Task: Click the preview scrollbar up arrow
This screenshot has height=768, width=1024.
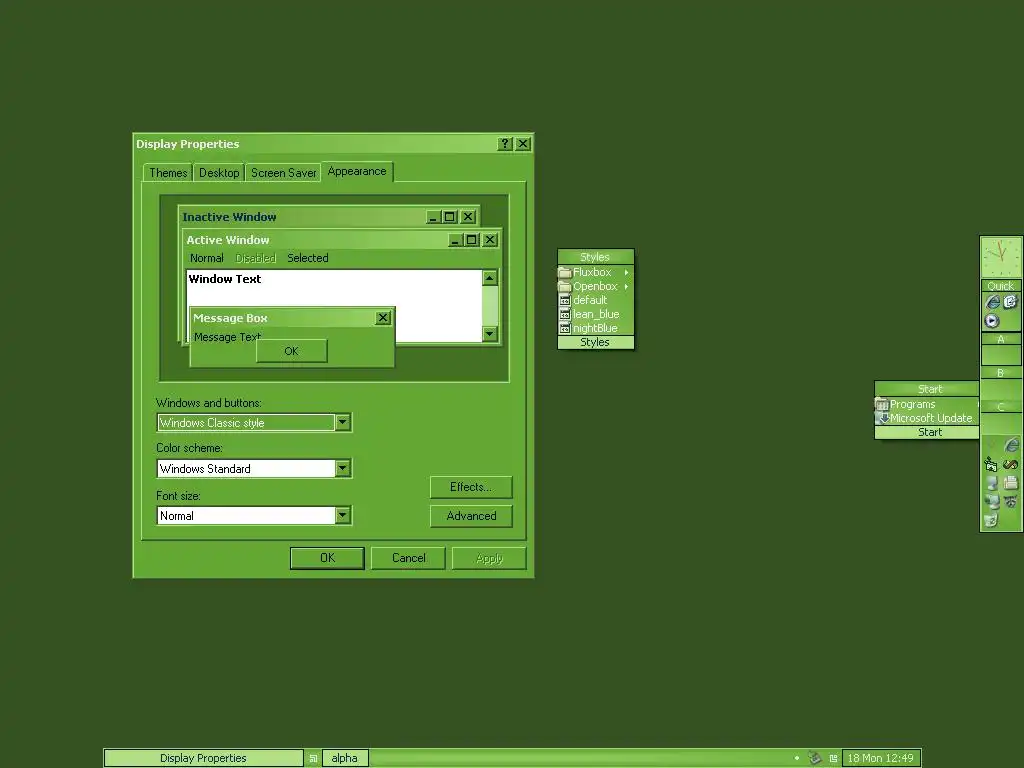Action: coord(490,278)
